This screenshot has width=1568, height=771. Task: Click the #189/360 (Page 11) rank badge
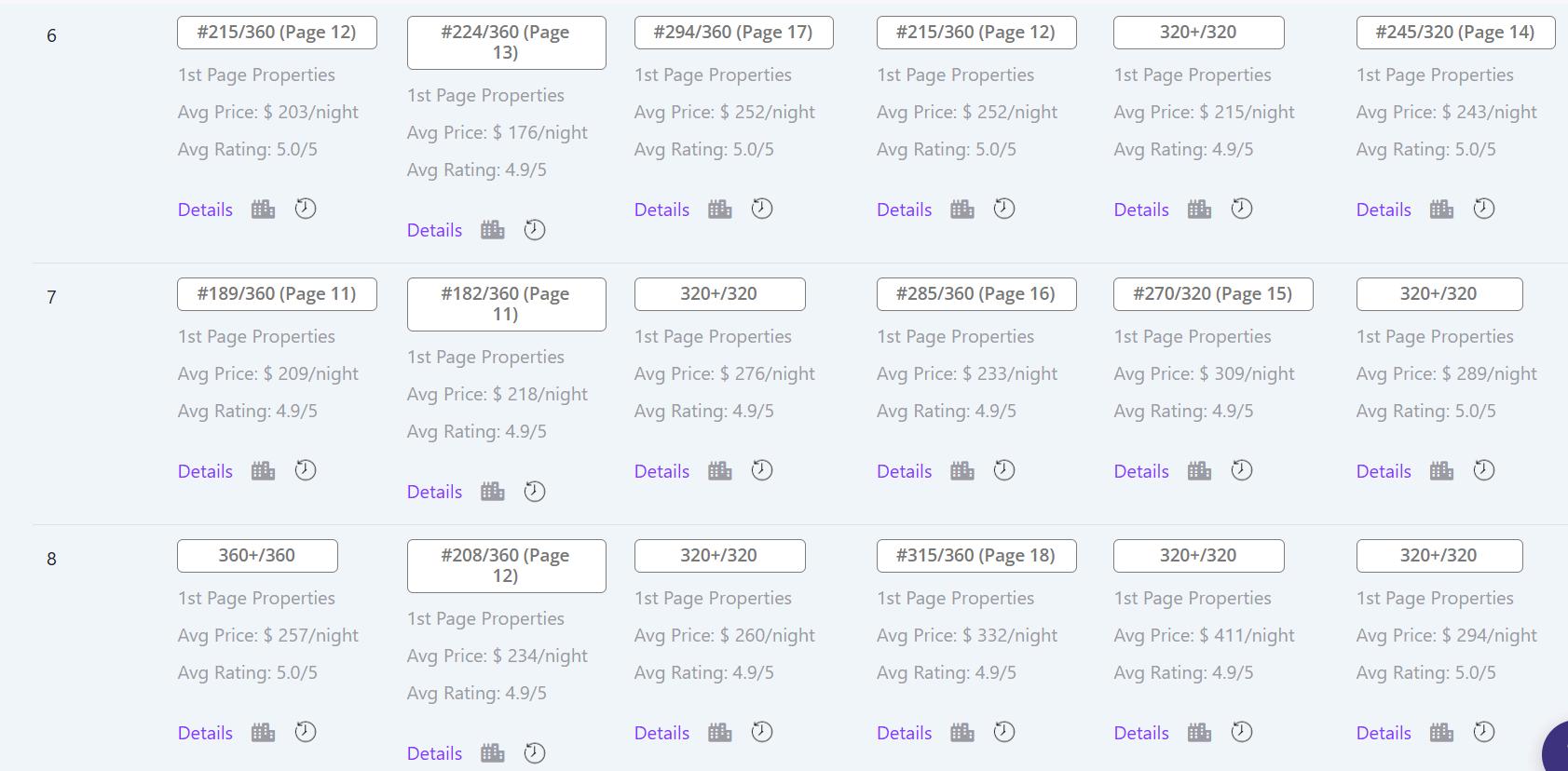[x=277, y=293]
